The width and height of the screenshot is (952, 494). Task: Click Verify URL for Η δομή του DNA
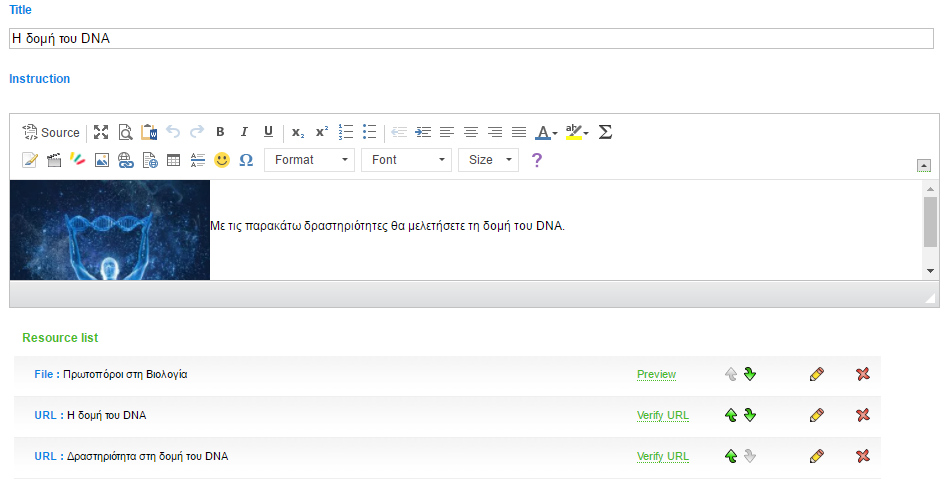663,416
